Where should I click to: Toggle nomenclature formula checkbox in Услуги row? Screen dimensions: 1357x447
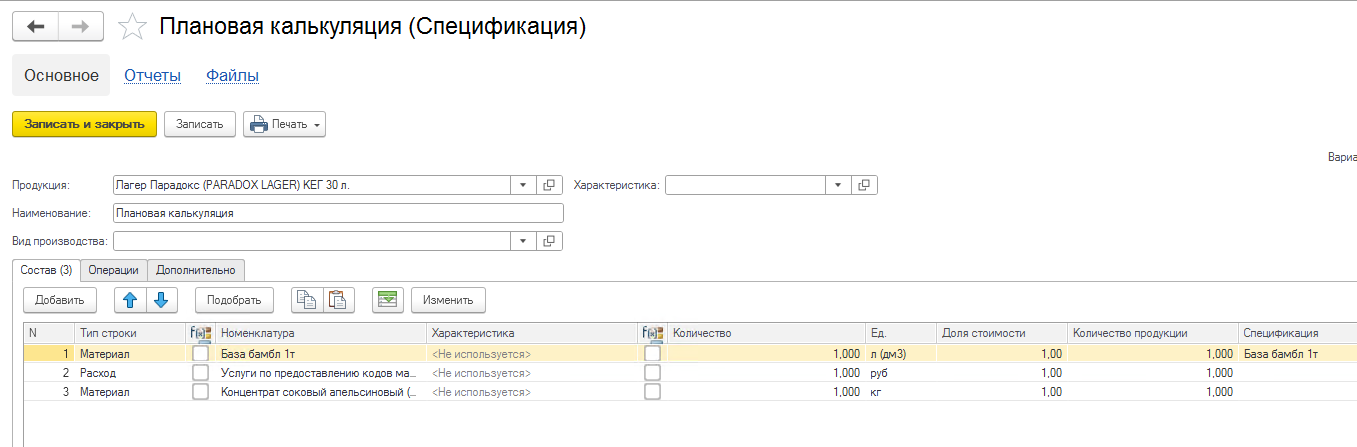(x=200, y=373)
